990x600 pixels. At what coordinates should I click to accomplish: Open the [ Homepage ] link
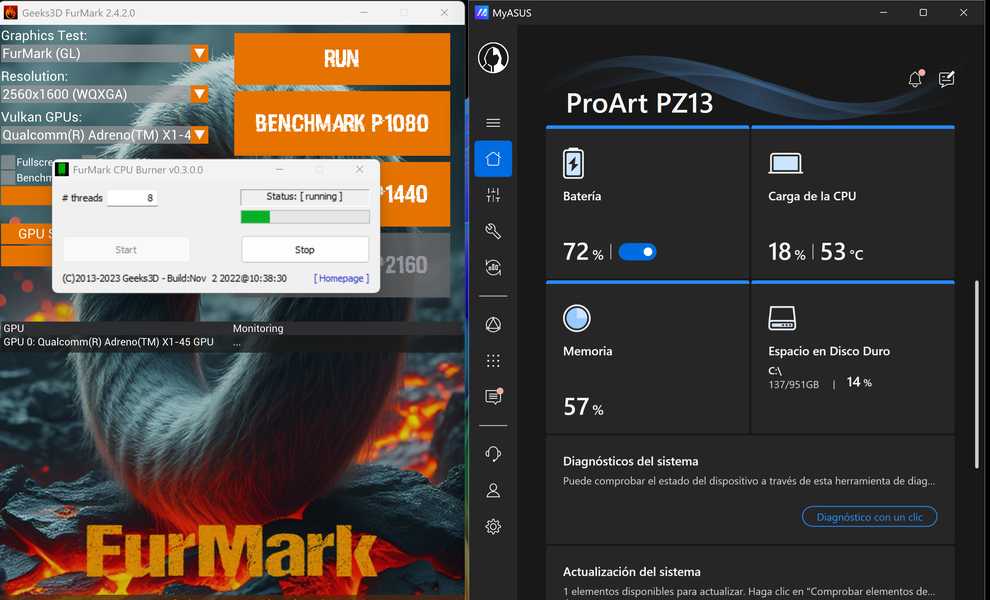342,278
